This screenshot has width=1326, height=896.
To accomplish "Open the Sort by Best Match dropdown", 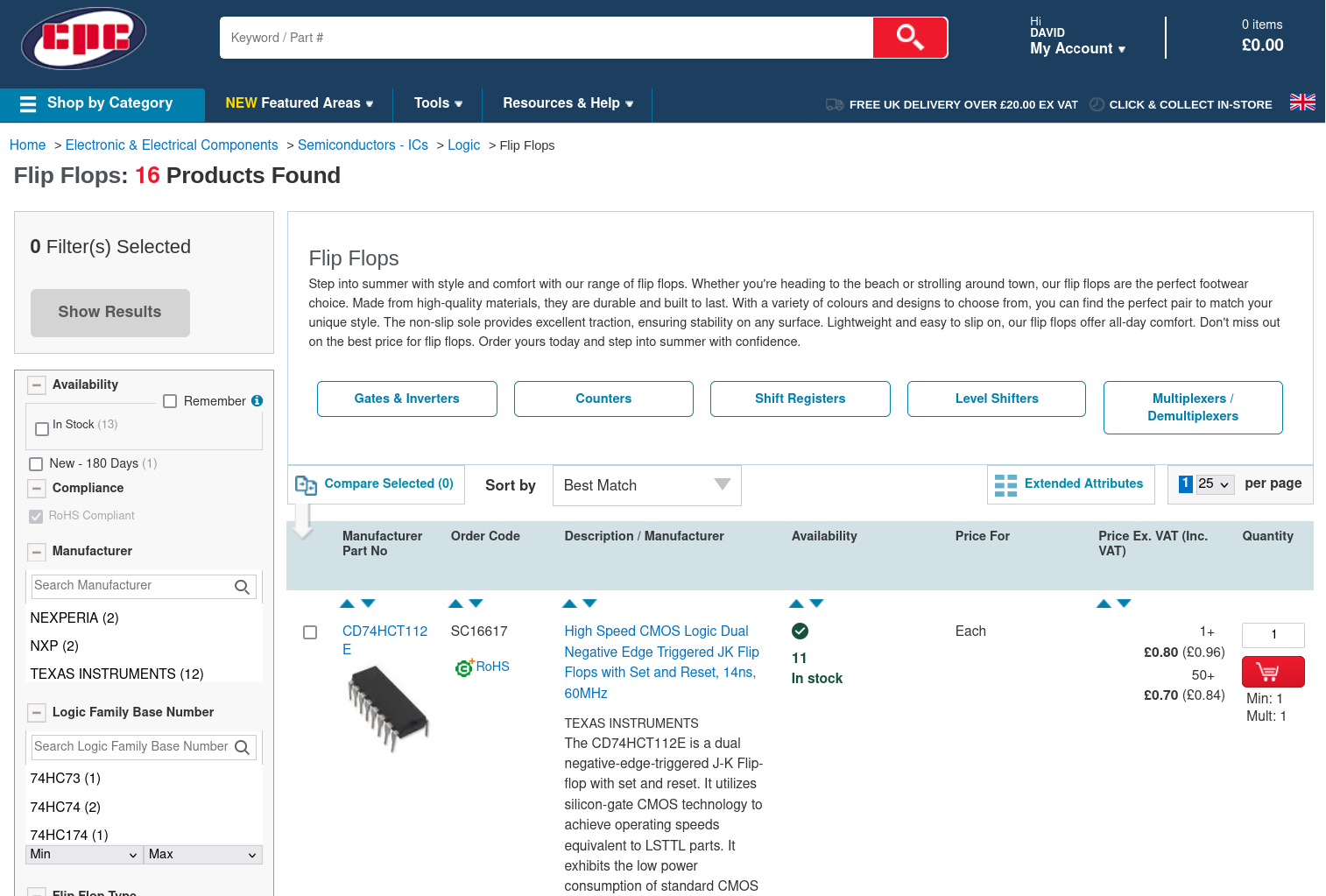I will [646, 485].
